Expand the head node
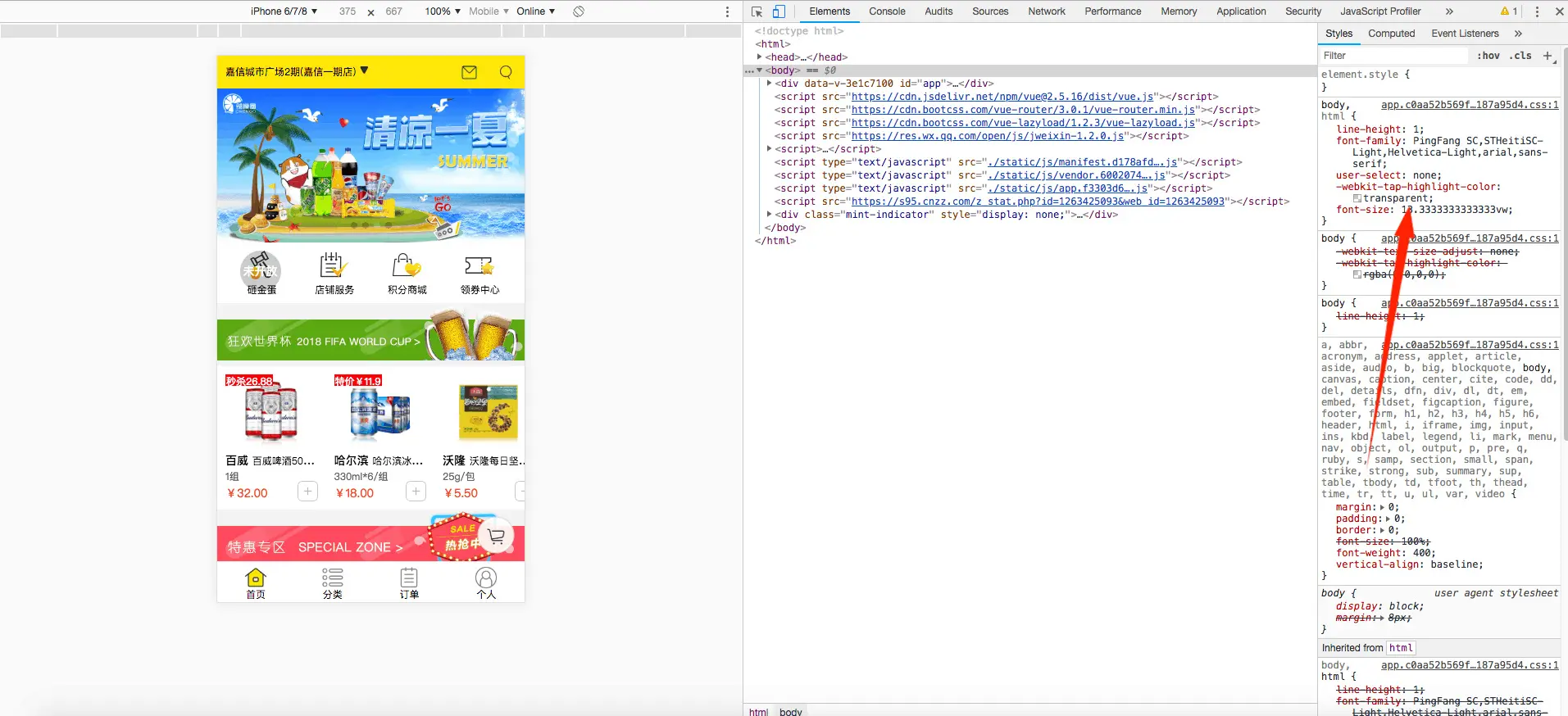The height and width of the screenshot is (716, 1568). [x=759, y=57]
